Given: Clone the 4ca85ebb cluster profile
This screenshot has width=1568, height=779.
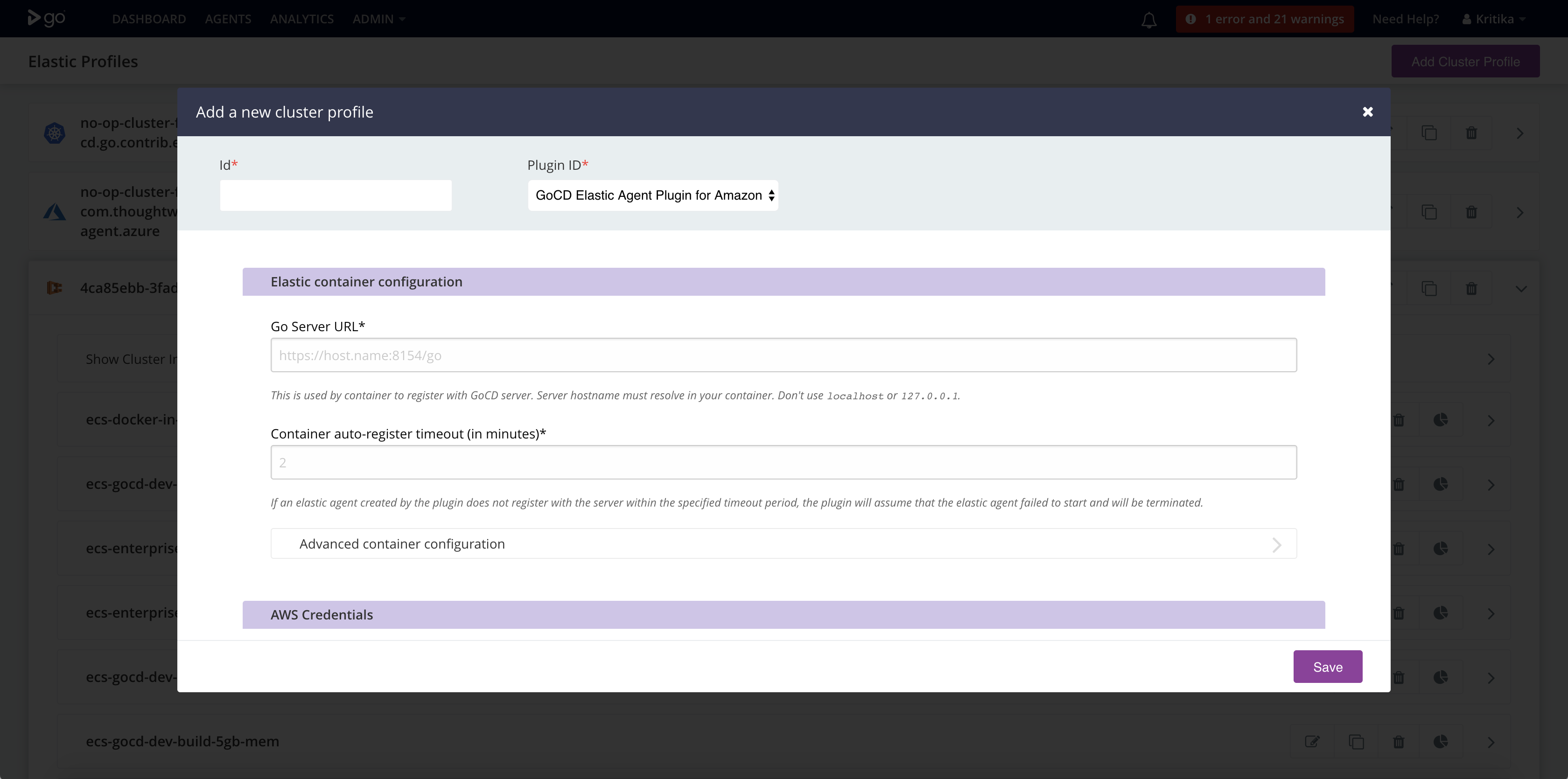Looking at the screenshot, I should [1428, 288].
